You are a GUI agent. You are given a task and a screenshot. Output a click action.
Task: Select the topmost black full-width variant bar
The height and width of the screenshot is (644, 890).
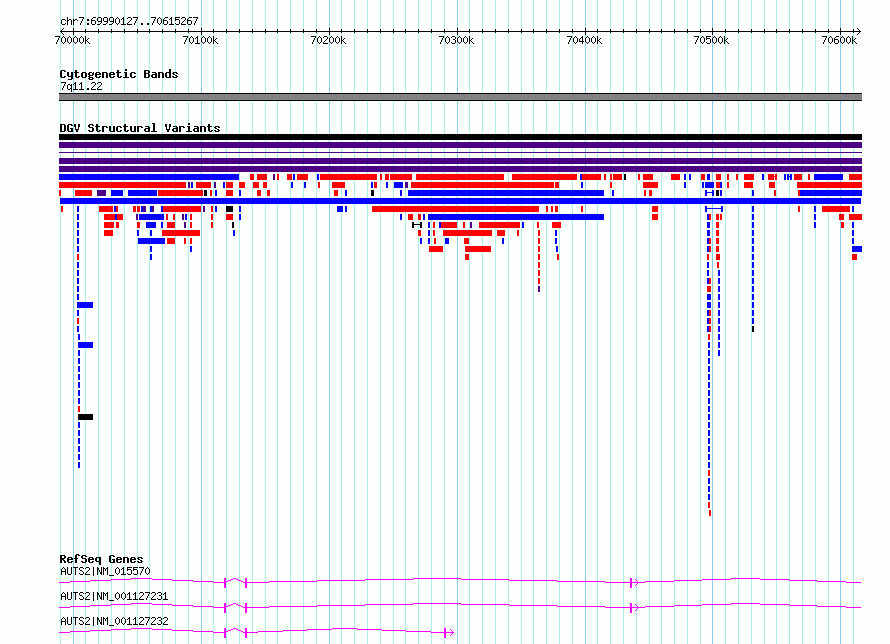pyautogui.click(x=460, y=137)
